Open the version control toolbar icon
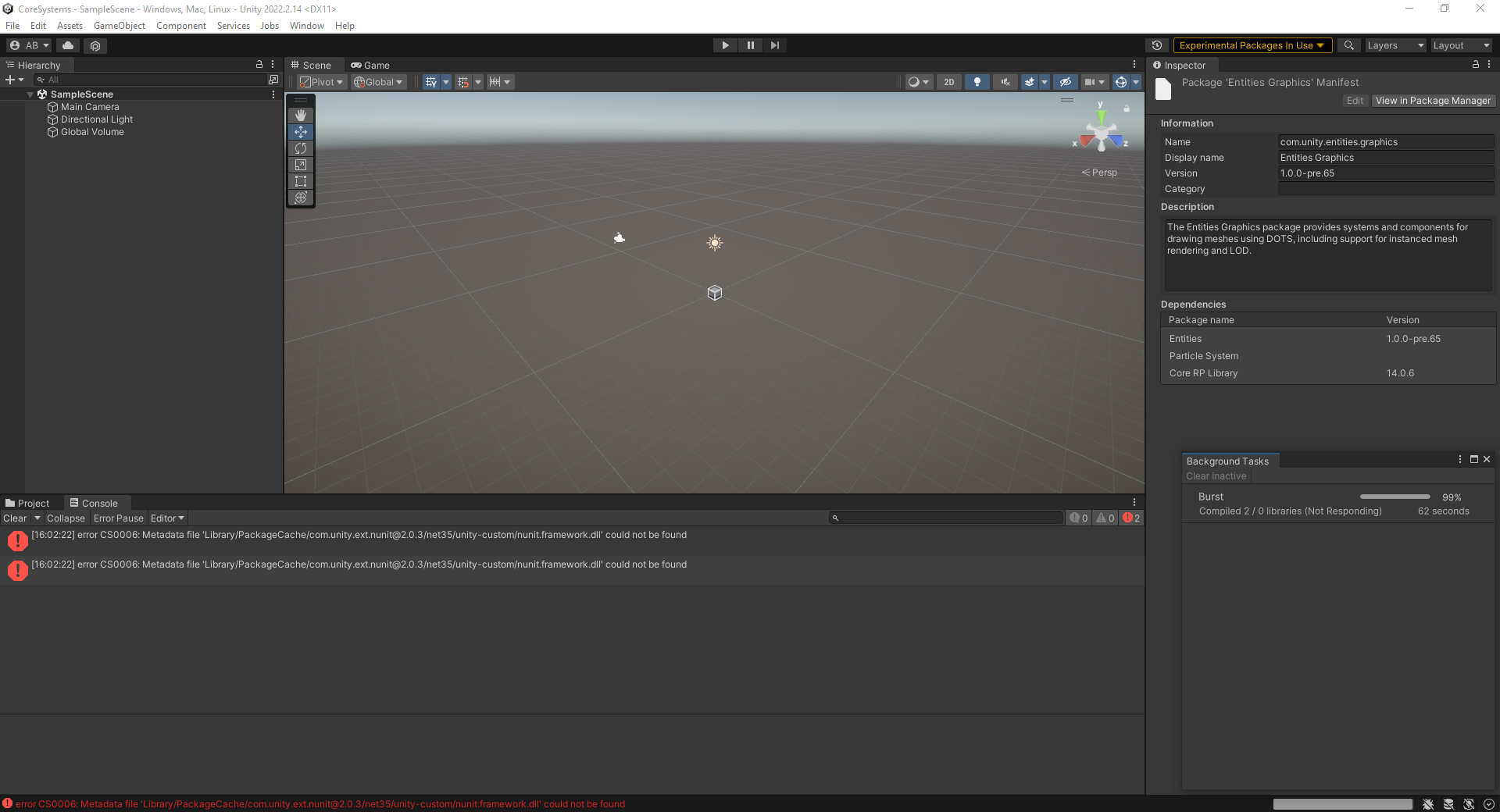 click(x=95, y=45)
